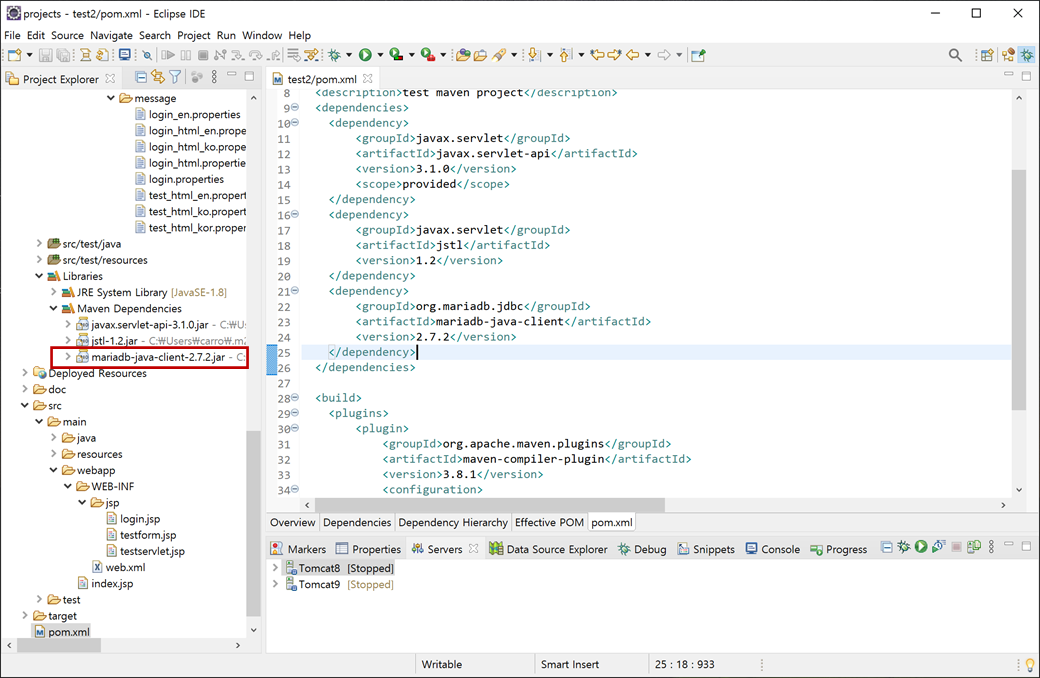Switch to Java EE perspective icon
Viewport: 1040px width, 678px height.
click(1008, 55)
